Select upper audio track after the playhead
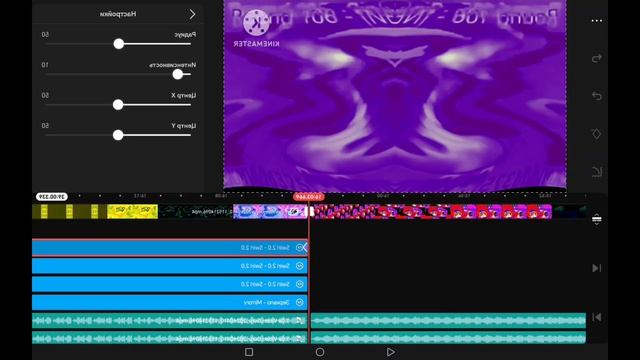This screenshot has height=360, width=640. pos(448,320)
